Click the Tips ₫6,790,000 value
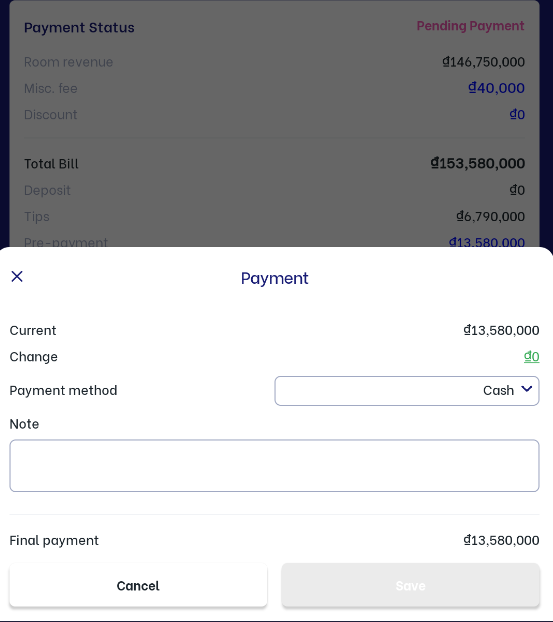553x622 pixels. tap(490, 216)
